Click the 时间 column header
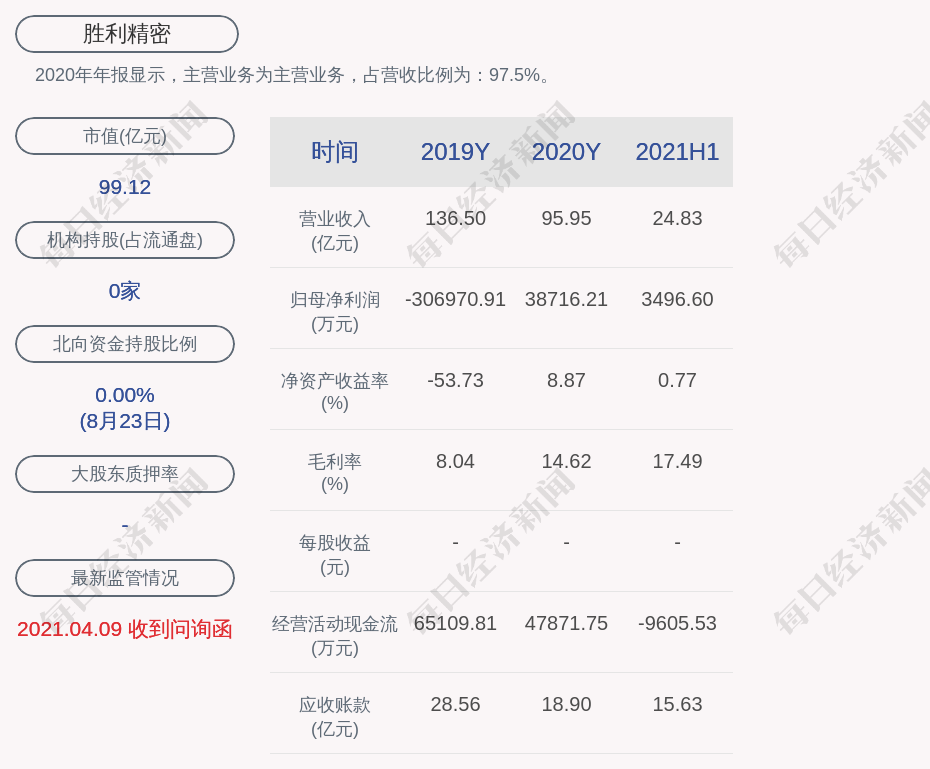The width and height of the screenshot is (930, 769). click(335, 152)
